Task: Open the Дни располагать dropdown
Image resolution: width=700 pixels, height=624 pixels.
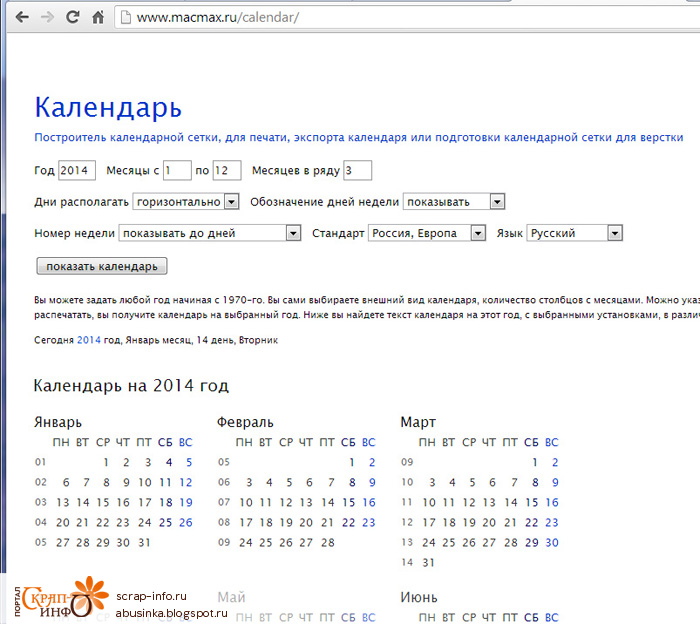Action: 186,201
